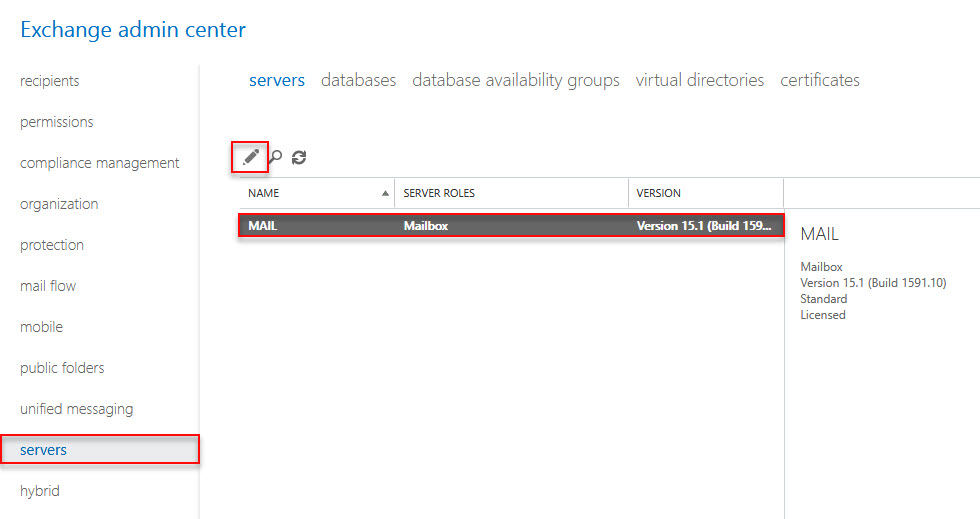This screenshot has width=980, height=519.
Task: Click the search magnifier icon
Action: pyautogui.click(x=275, y=157)
